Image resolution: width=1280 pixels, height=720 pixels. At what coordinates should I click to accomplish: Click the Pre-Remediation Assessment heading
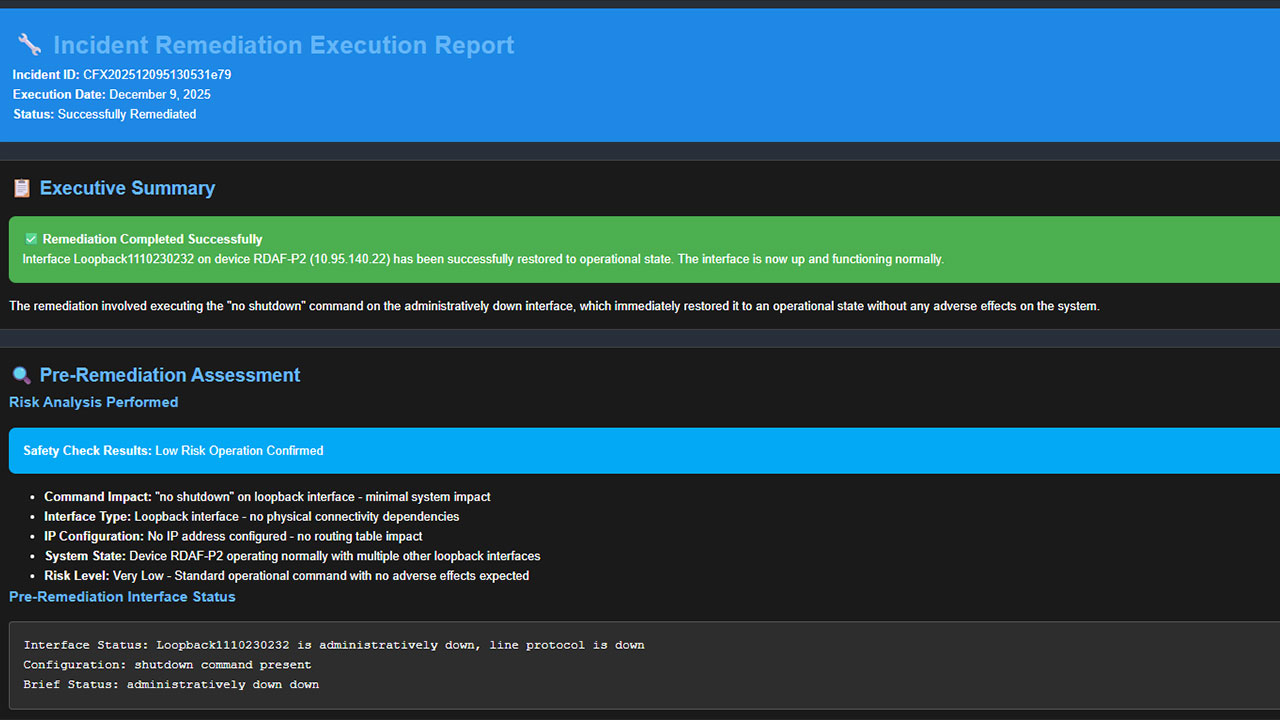[x=170, y=375]
